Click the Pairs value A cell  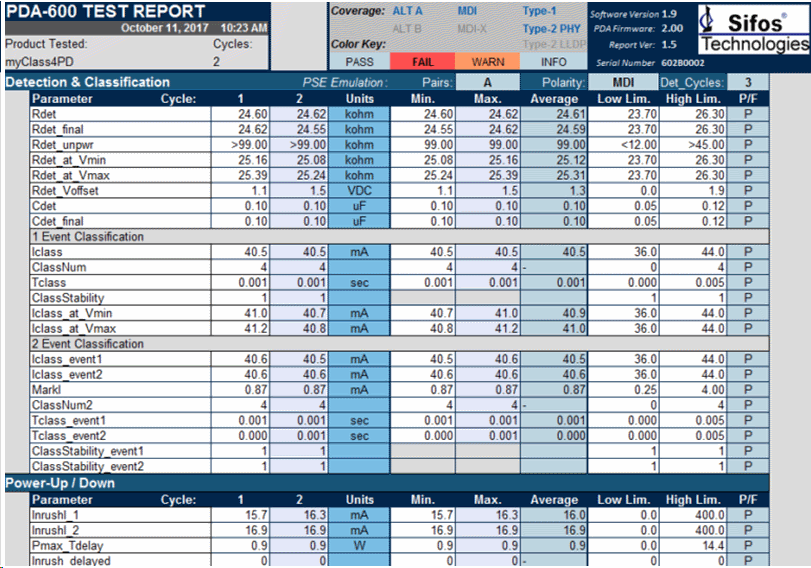pos(487,82)
